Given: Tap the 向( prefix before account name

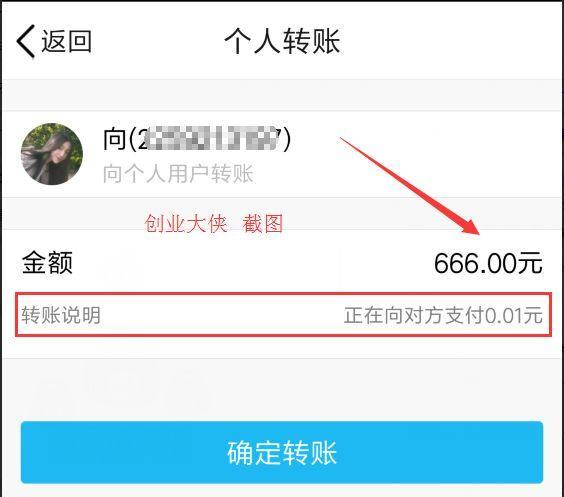Looking at the screenshot, I should click(x=120, y=139).
